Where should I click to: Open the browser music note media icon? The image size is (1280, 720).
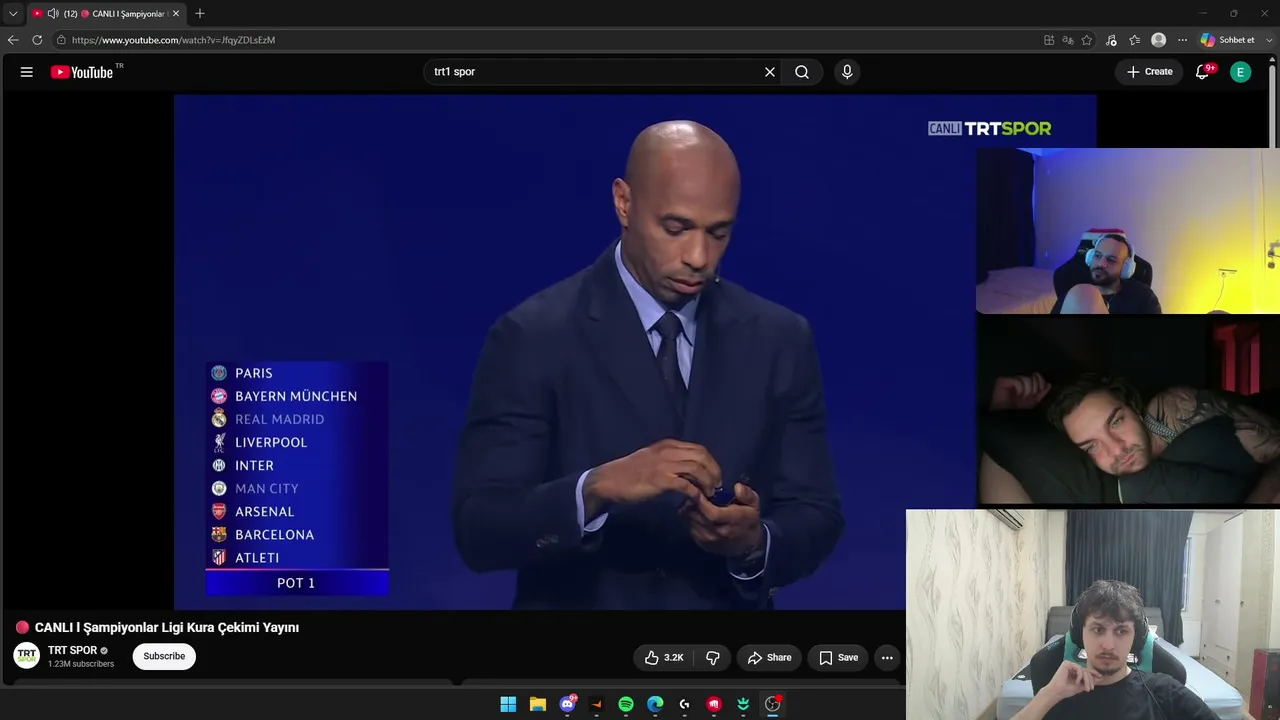click(1112, 40)
